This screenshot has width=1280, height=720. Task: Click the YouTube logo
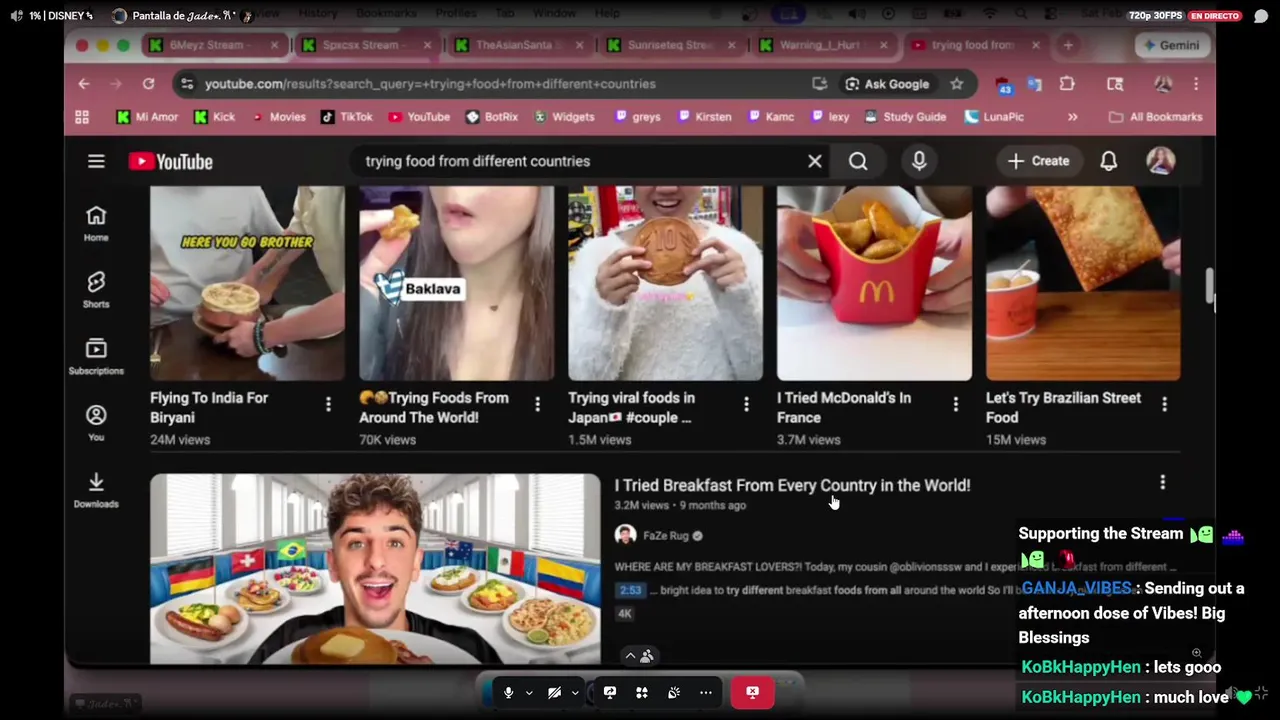pyautogui.click(x=170, y=161)
